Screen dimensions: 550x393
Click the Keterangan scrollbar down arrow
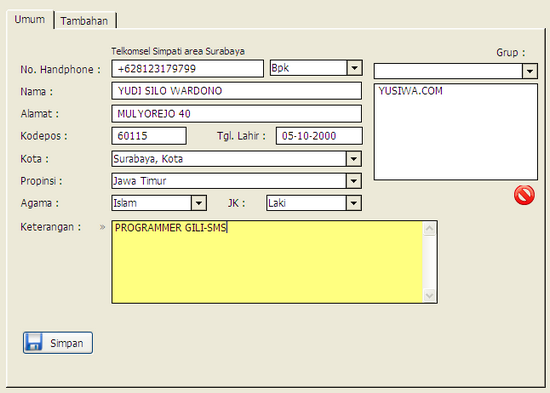point(429,295)
